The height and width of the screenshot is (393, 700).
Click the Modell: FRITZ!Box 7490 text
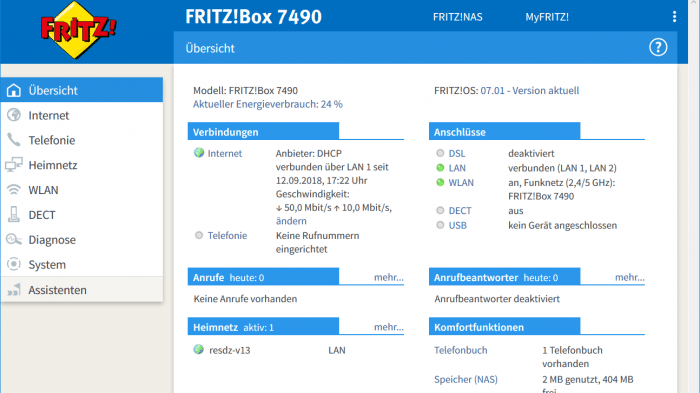click(x=245, y=91)
